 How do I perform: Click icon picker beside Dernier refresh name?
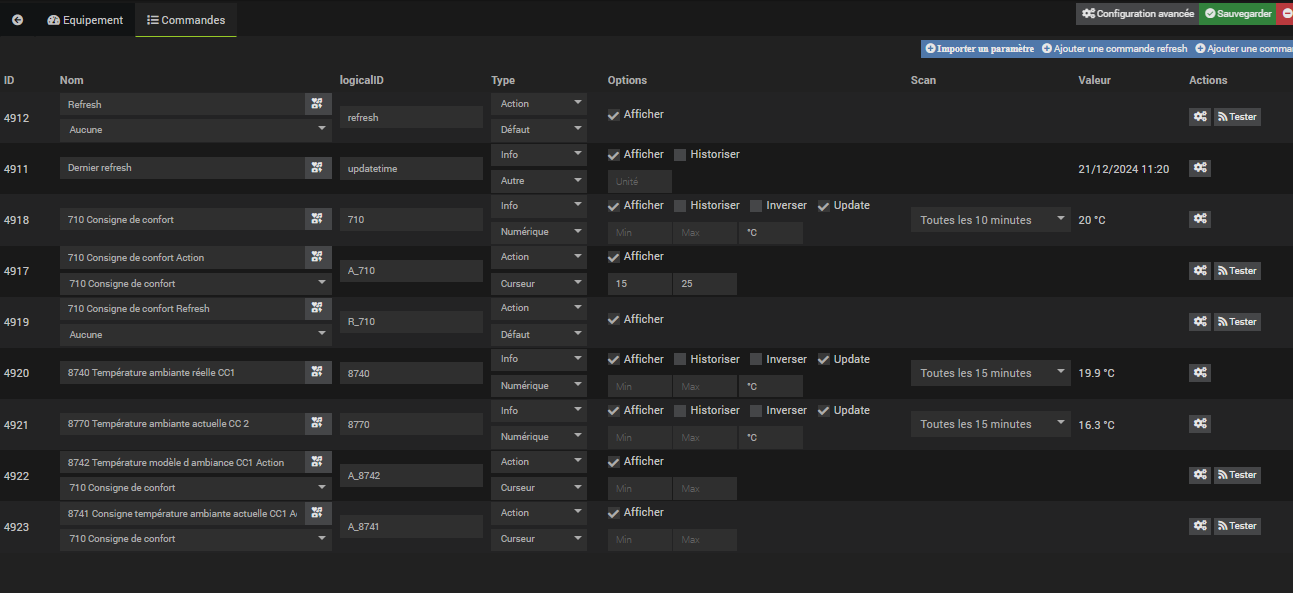click(x=318, y=168)
